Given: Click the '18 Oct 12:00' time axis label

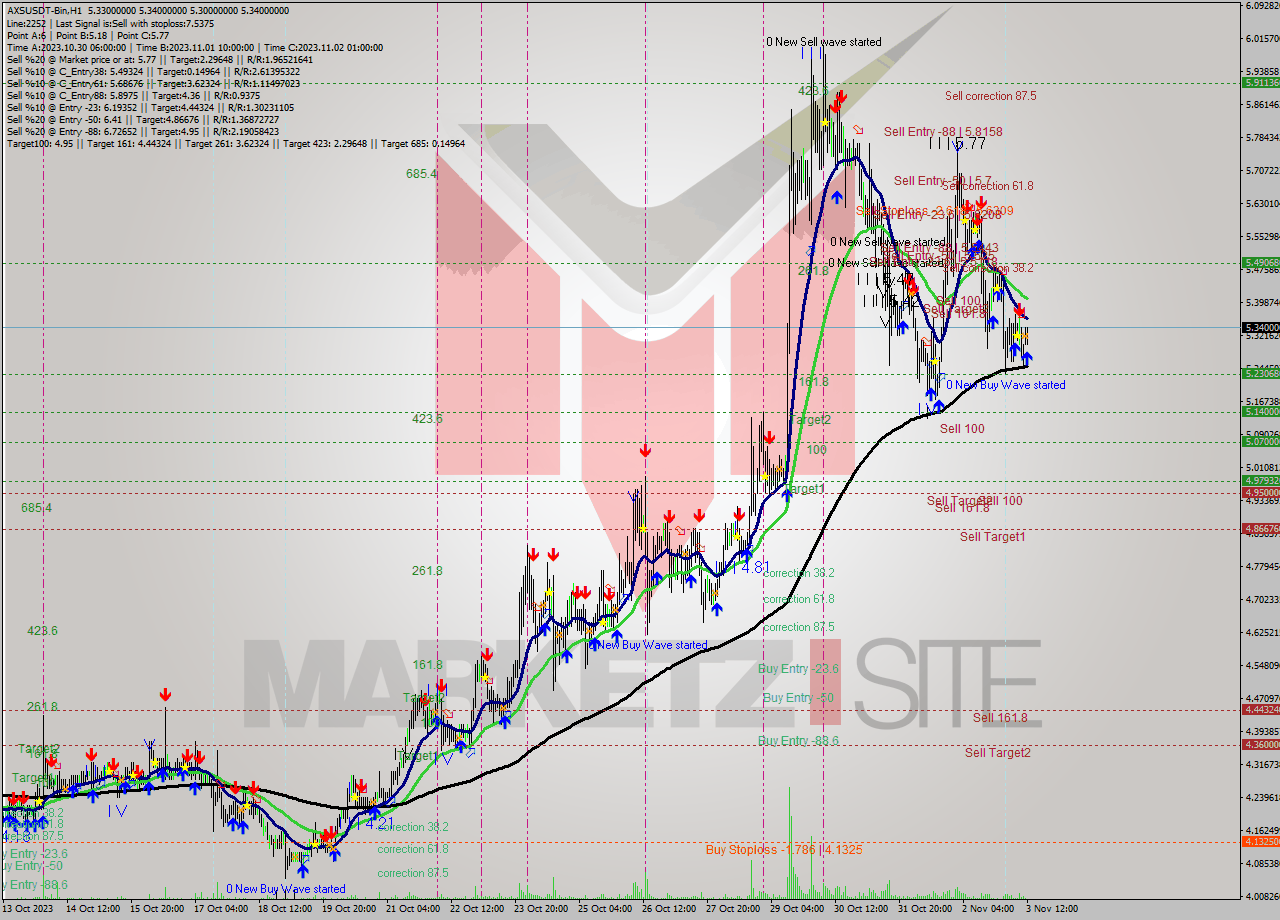Looking at the screenshot, I should (285, 909).
